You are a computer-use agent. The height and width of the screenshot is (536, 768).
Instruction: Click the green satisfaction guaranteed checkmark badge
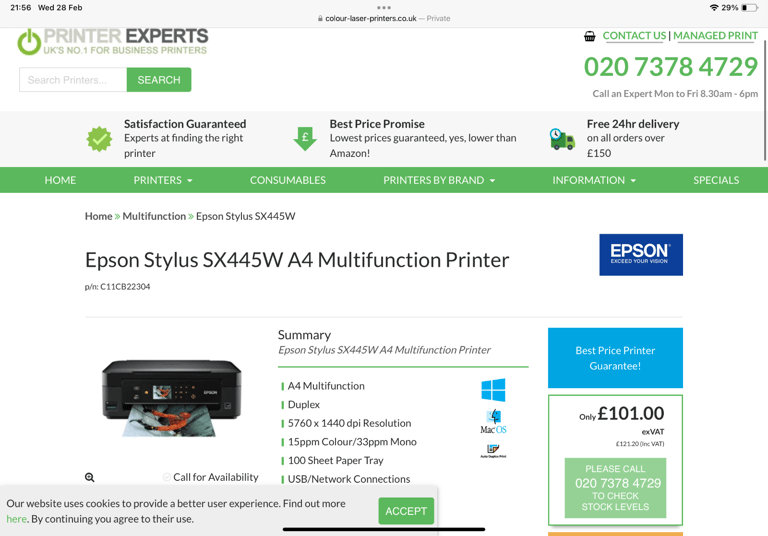coord(99,139)
